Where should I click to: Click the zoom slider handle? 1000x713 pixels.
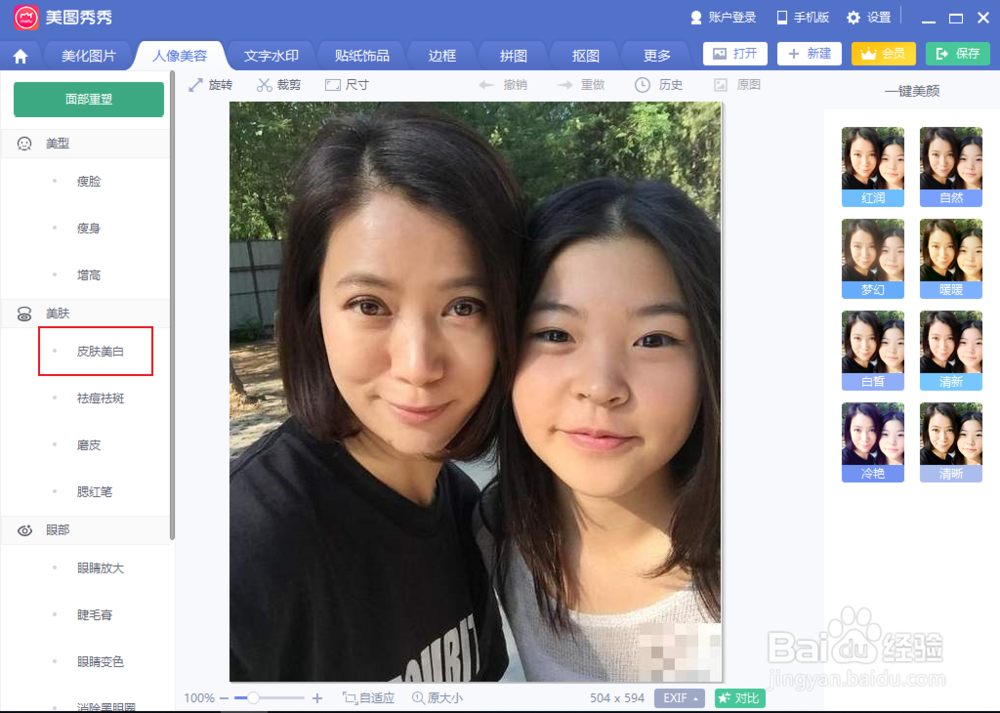click(253, 698)
